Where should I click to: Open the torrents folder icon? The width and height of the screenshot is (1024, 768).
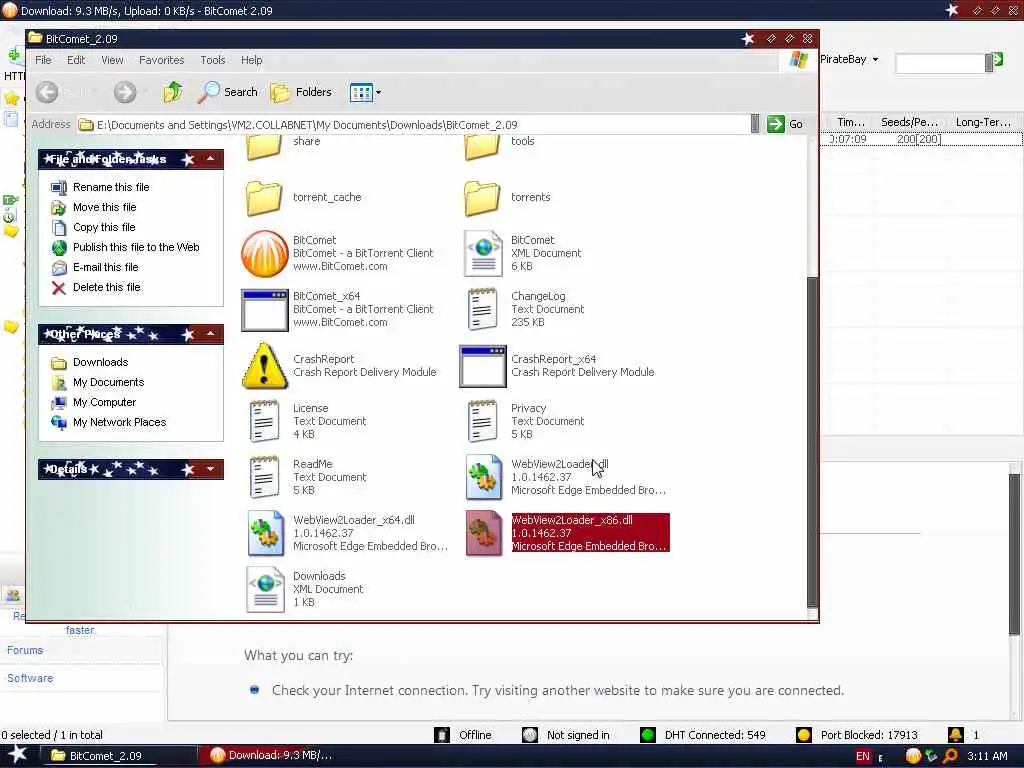483,198
